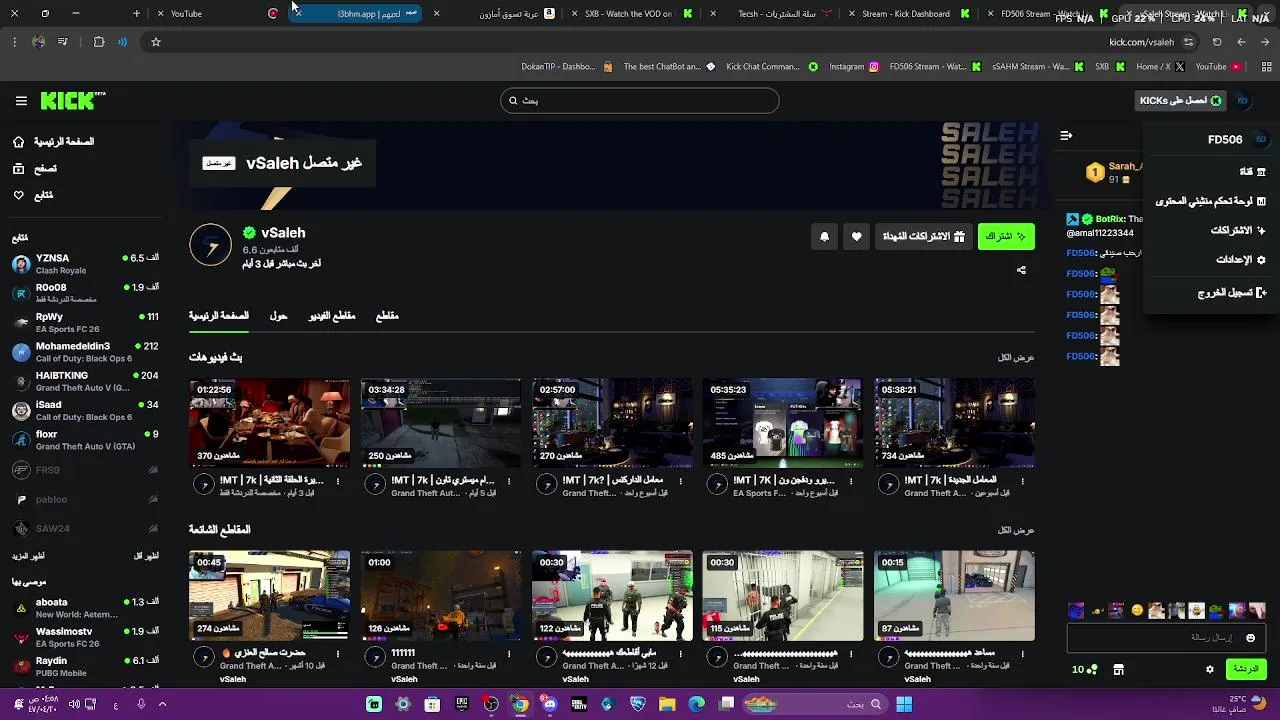Click the green اشتراك subscribe button
1280x720 pixels.
tap(1006, 236)
